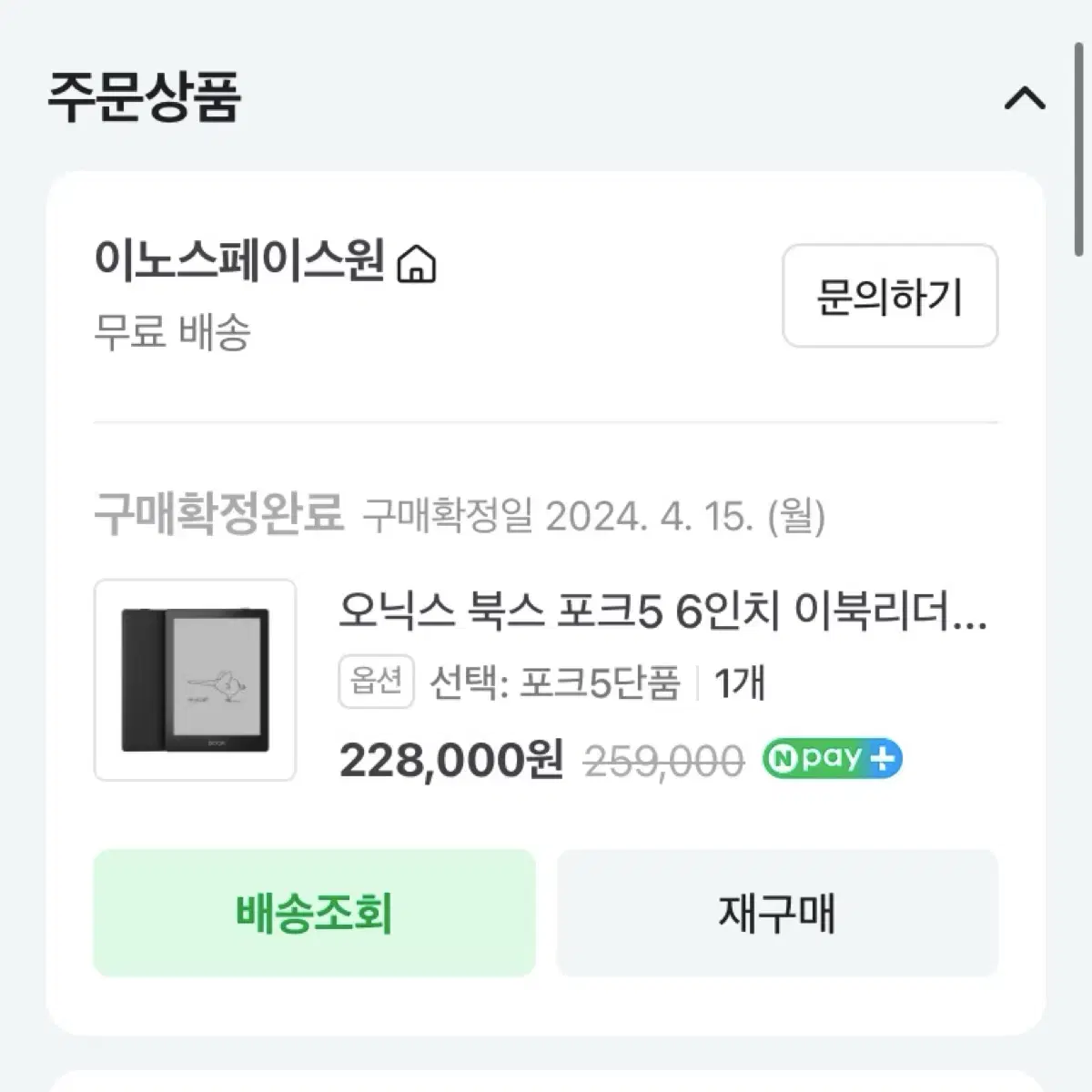Tap the 선택: 포크5단품 option text
The height and width of the screenshot is (1092, 1092).
(x=555, y=682)
